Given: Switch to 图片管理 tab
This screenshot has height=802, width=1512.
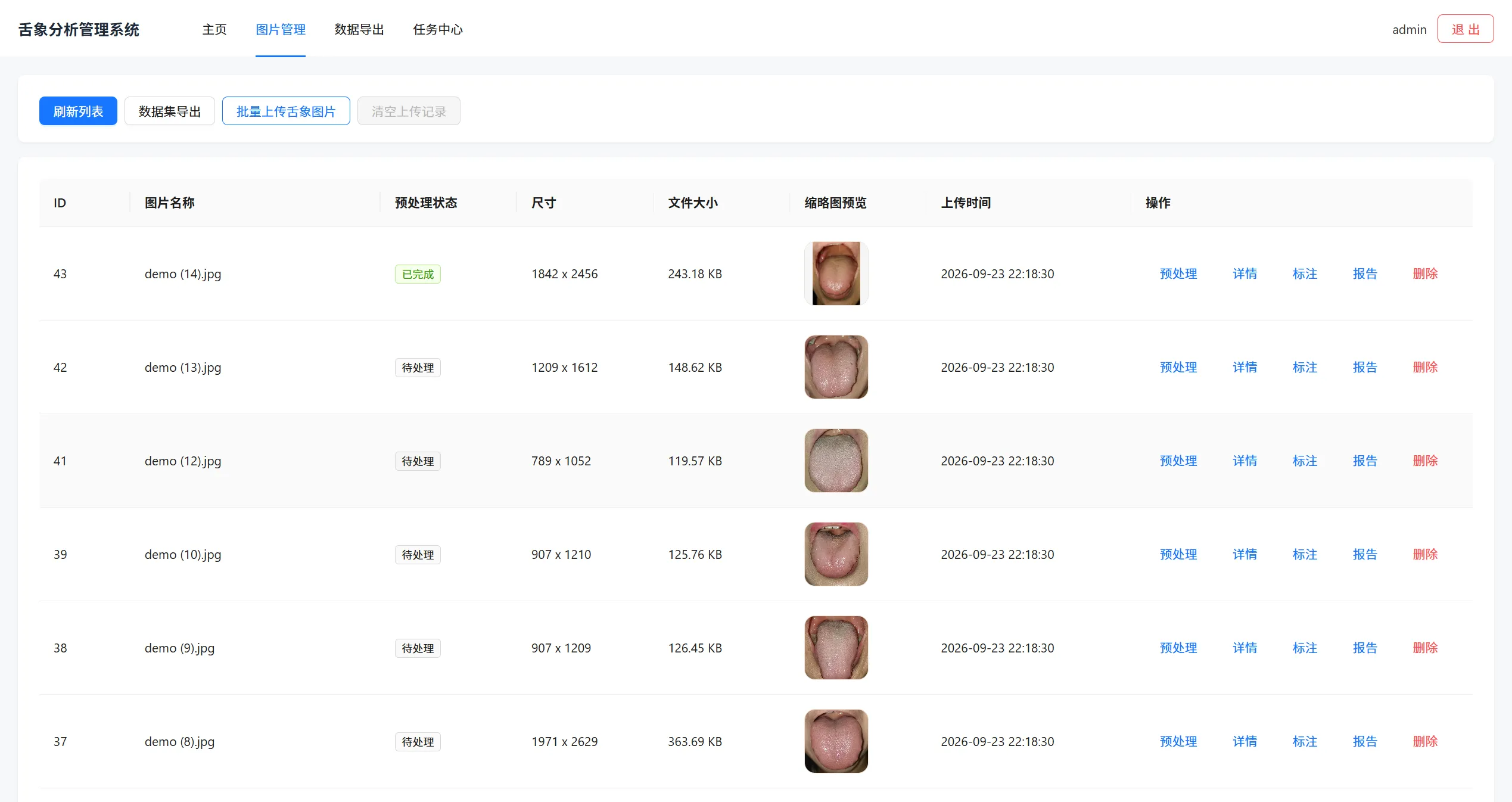Looking at the screenshot, I should [281, 29].
